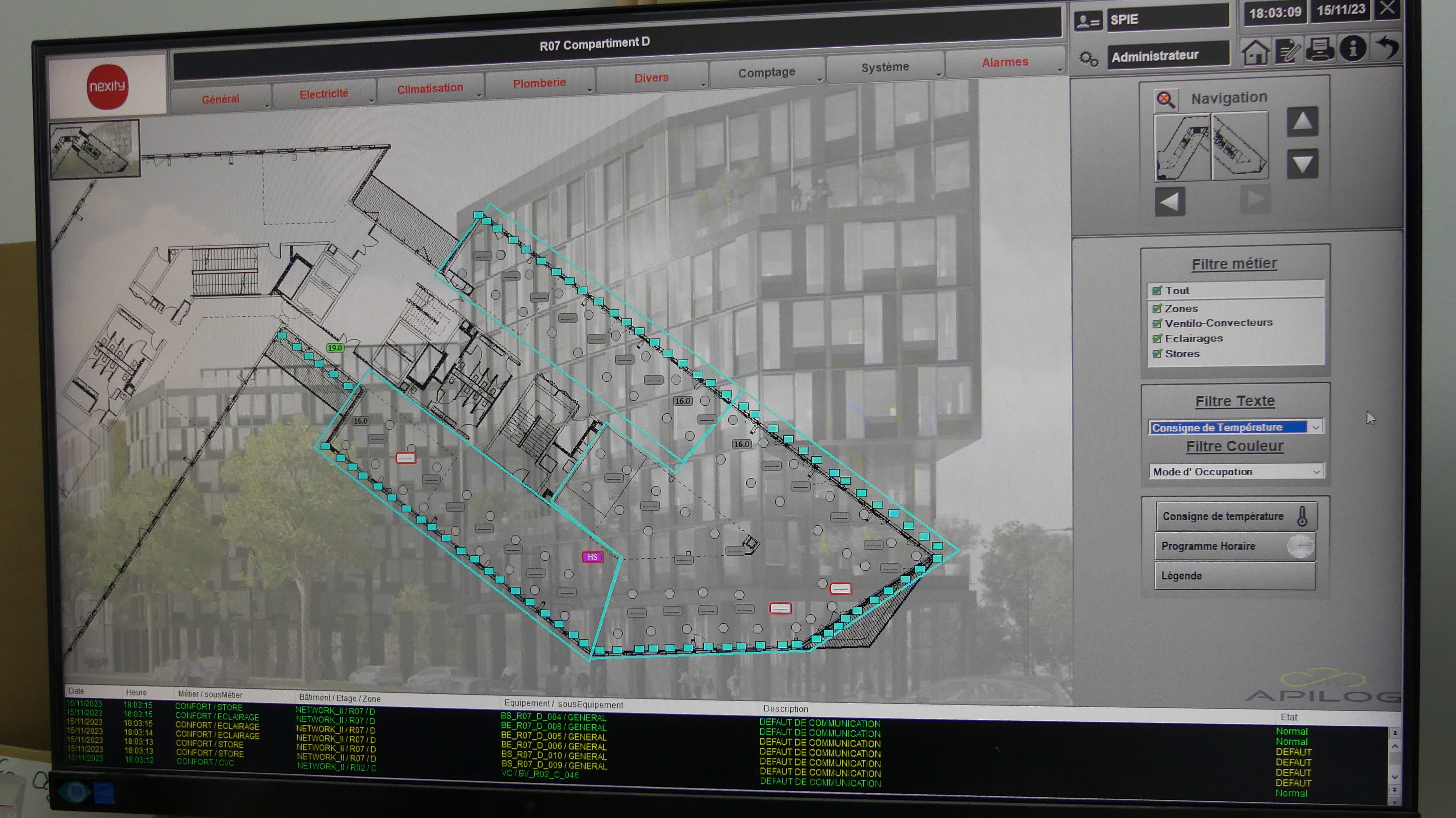Uncheck the Tout filter checkbox
Screen dimensions: 1456x818
pyautogui.click(x=1157, y=290)
